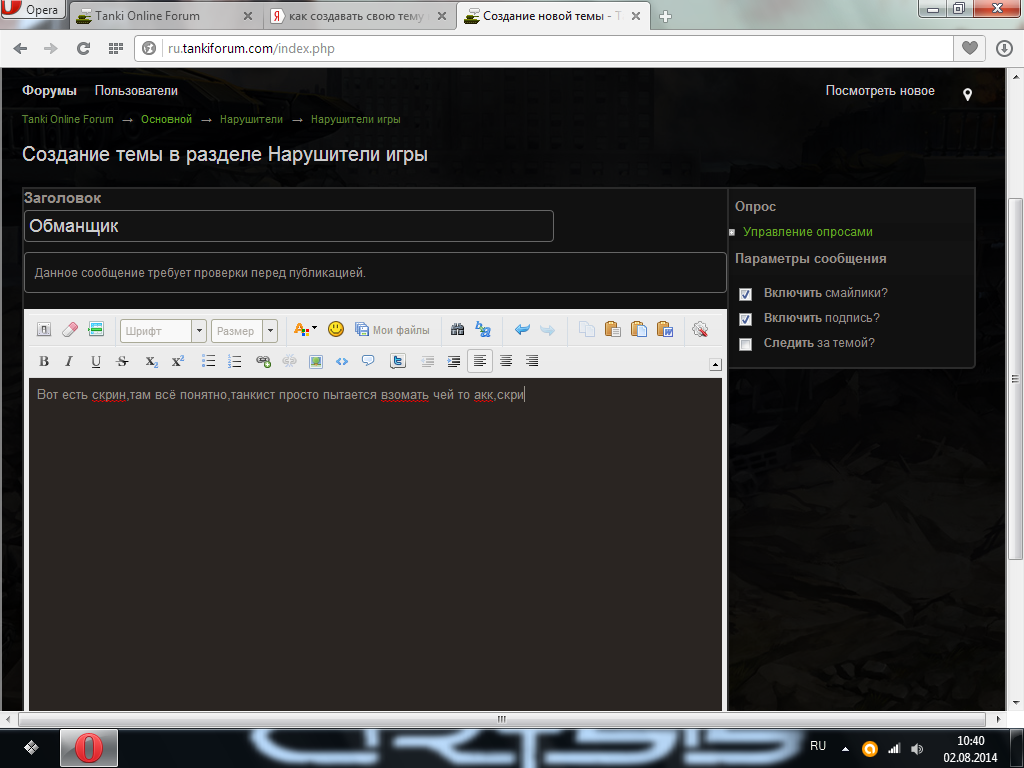The image size is (1024, 768).
Task: Click the Opera menu button
Action: pyautogui.click(x=33, y=10)
